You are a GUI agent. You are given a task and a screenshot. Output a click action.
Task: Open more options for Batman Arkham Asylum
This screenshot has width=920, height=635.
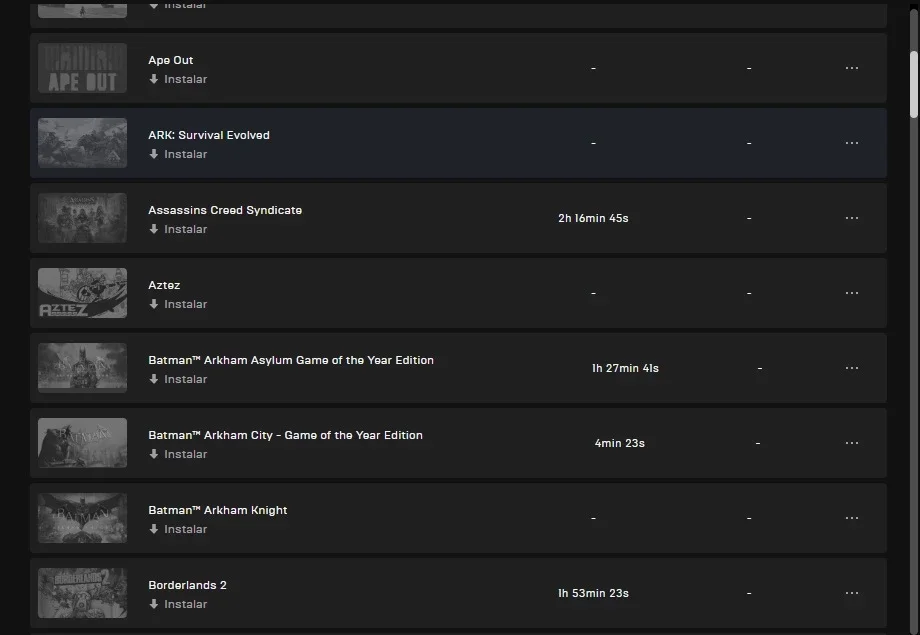(851, 368)
